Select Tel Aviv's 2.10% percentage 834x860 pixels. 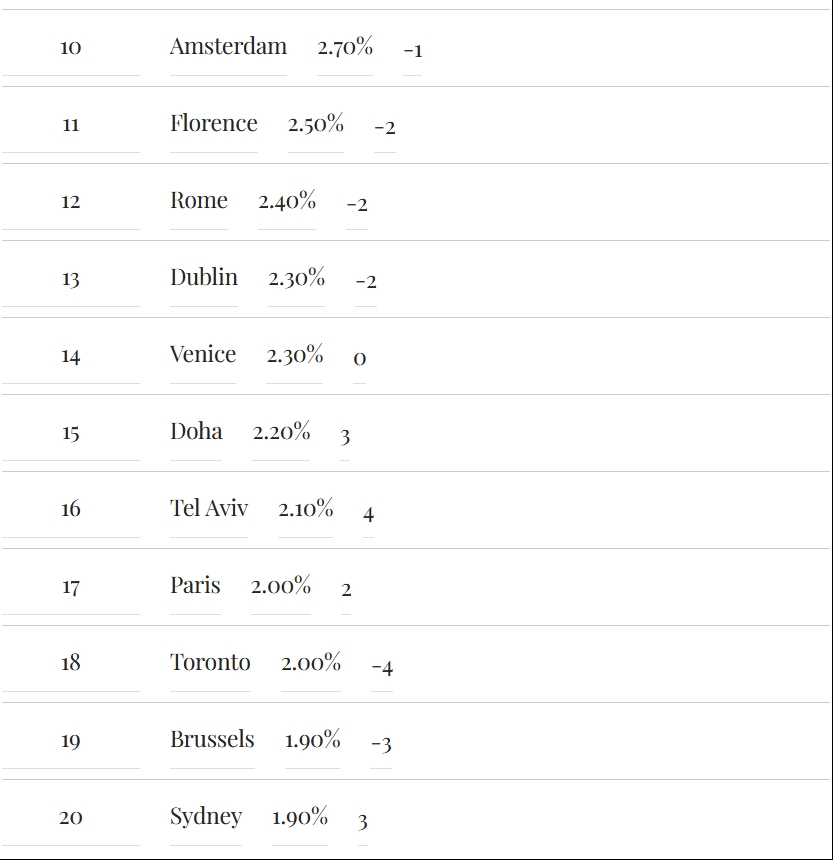click(306, 508)
